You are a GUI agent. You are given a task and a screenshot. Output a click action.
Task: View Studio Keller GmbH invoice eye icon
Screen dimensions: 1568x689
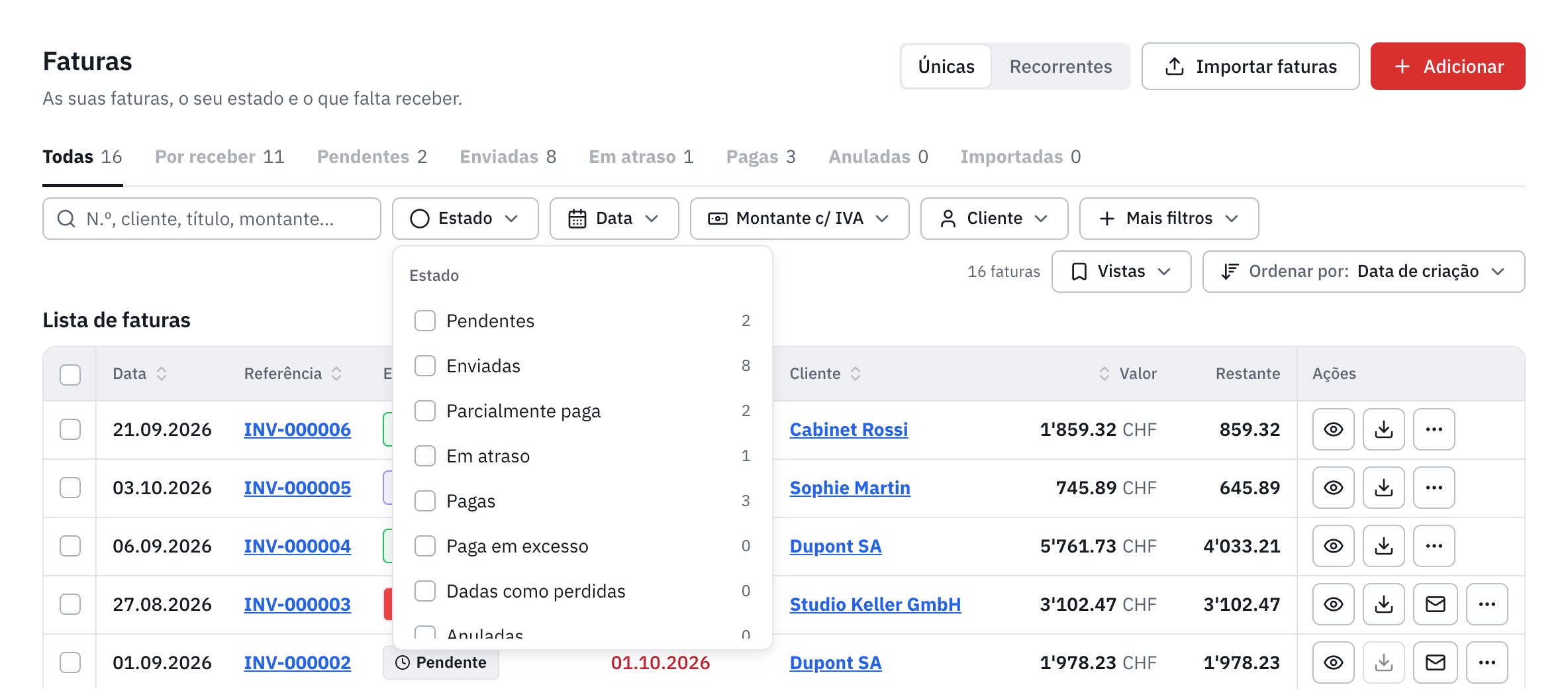(1333, 604)
